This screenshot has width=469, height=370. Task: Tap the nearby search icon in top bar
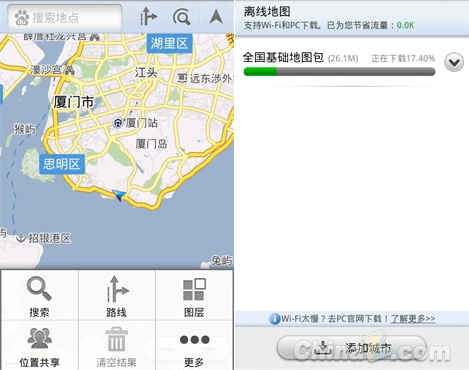tap(182, 17)
